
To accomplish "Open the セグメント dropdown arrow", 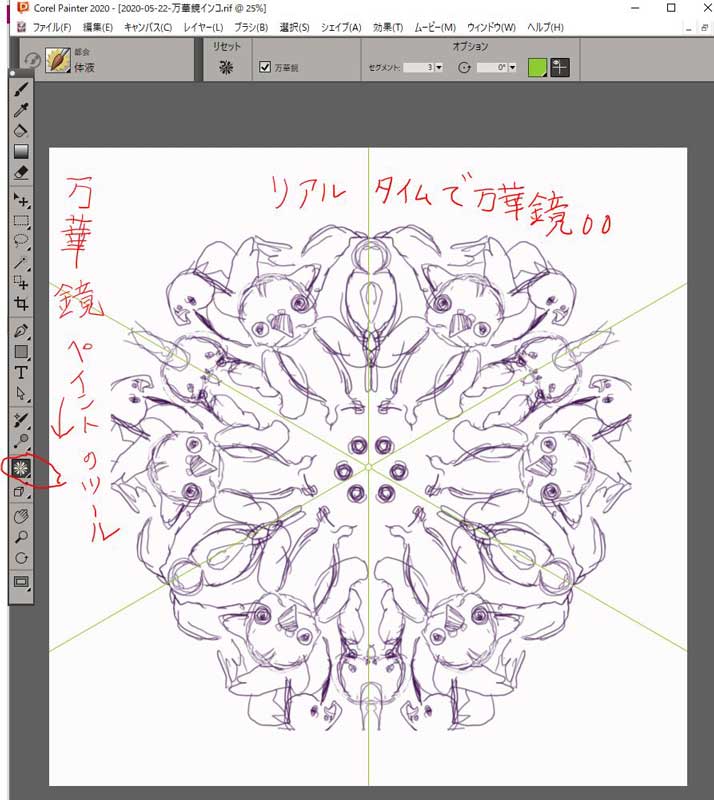I will click(438, 67).
